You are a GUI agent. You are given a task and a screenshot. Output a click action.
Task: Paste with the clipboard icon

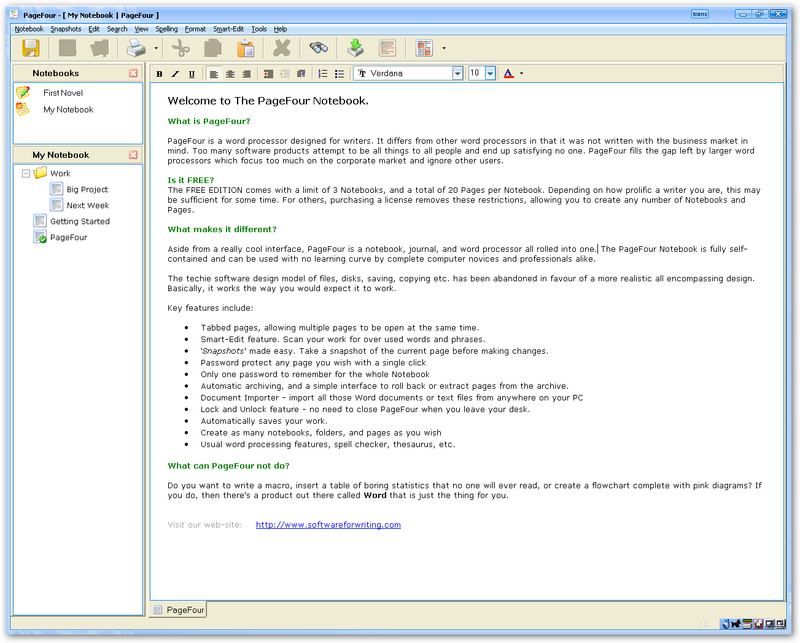pyautogui.click(x=246, y=48)
